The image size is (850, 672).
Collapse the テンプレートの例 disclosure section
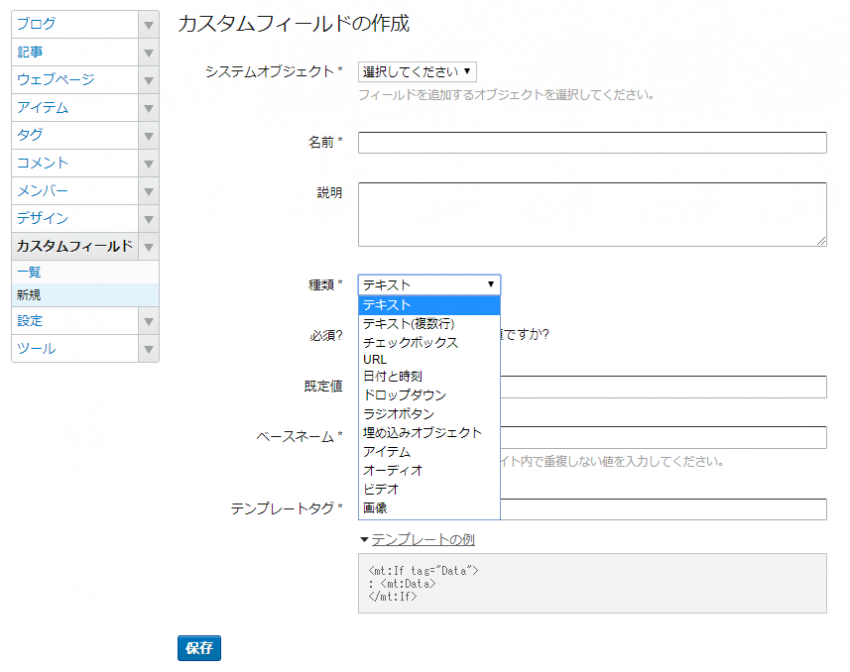417,540
